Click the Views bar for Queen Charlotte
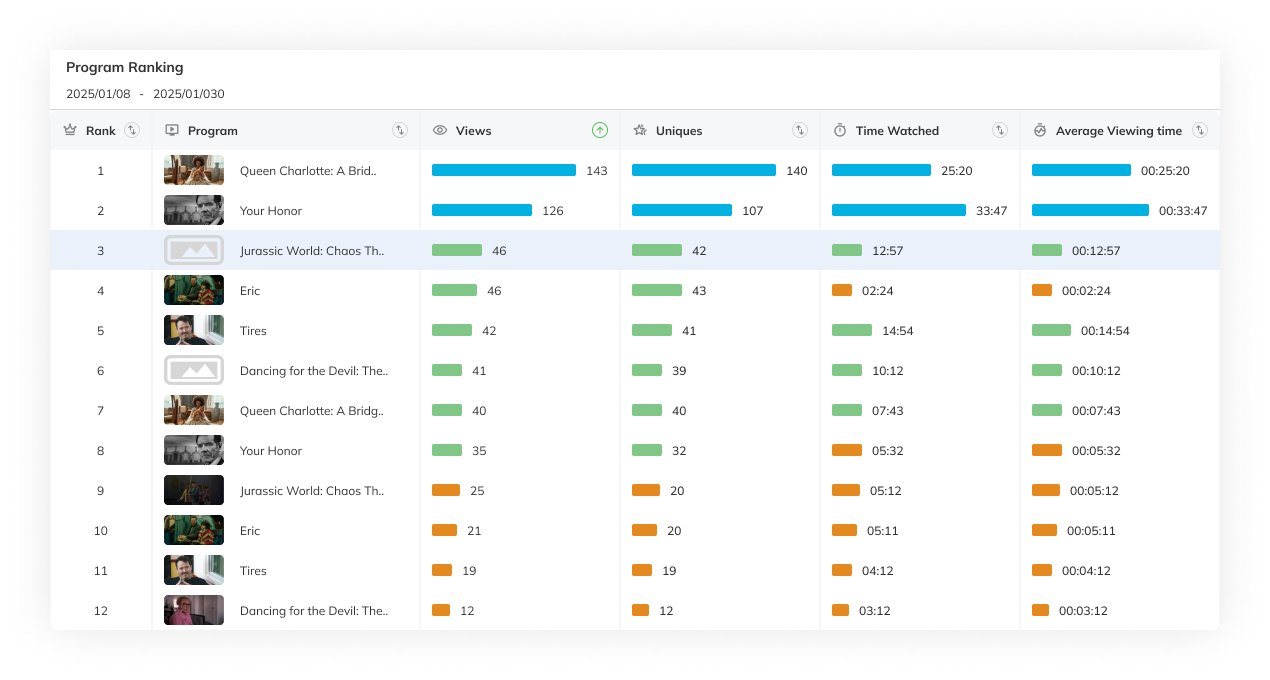Screen dimensions: 1270x680 click(503, 170)
